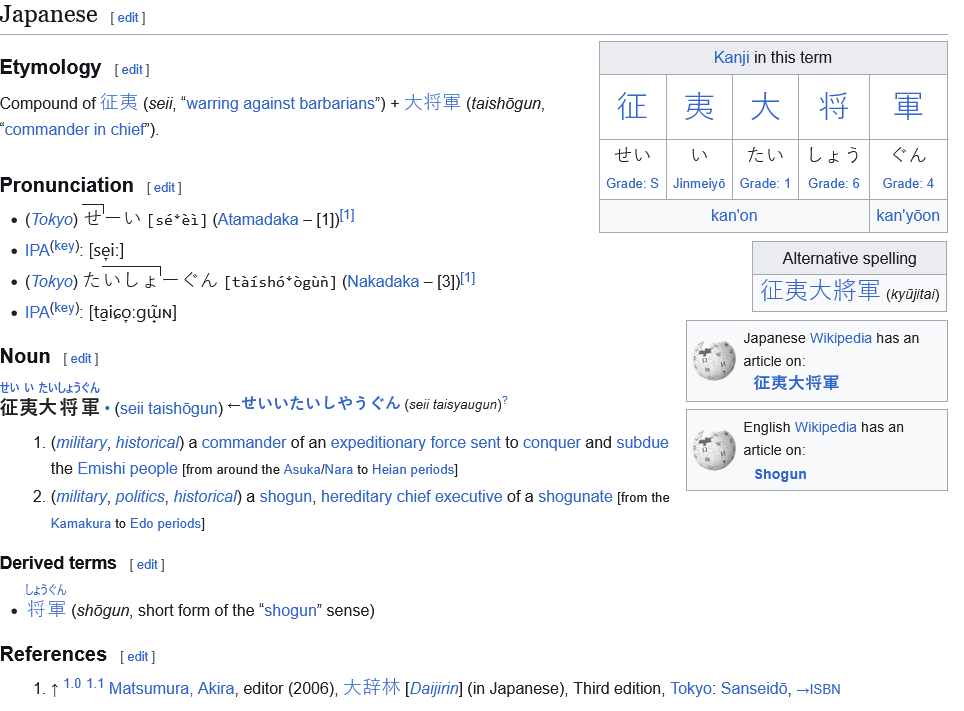The width and height of the screenshot is (964, 711).
Task: Open the 'shogunate' link
Action: (x=575, y=497)
